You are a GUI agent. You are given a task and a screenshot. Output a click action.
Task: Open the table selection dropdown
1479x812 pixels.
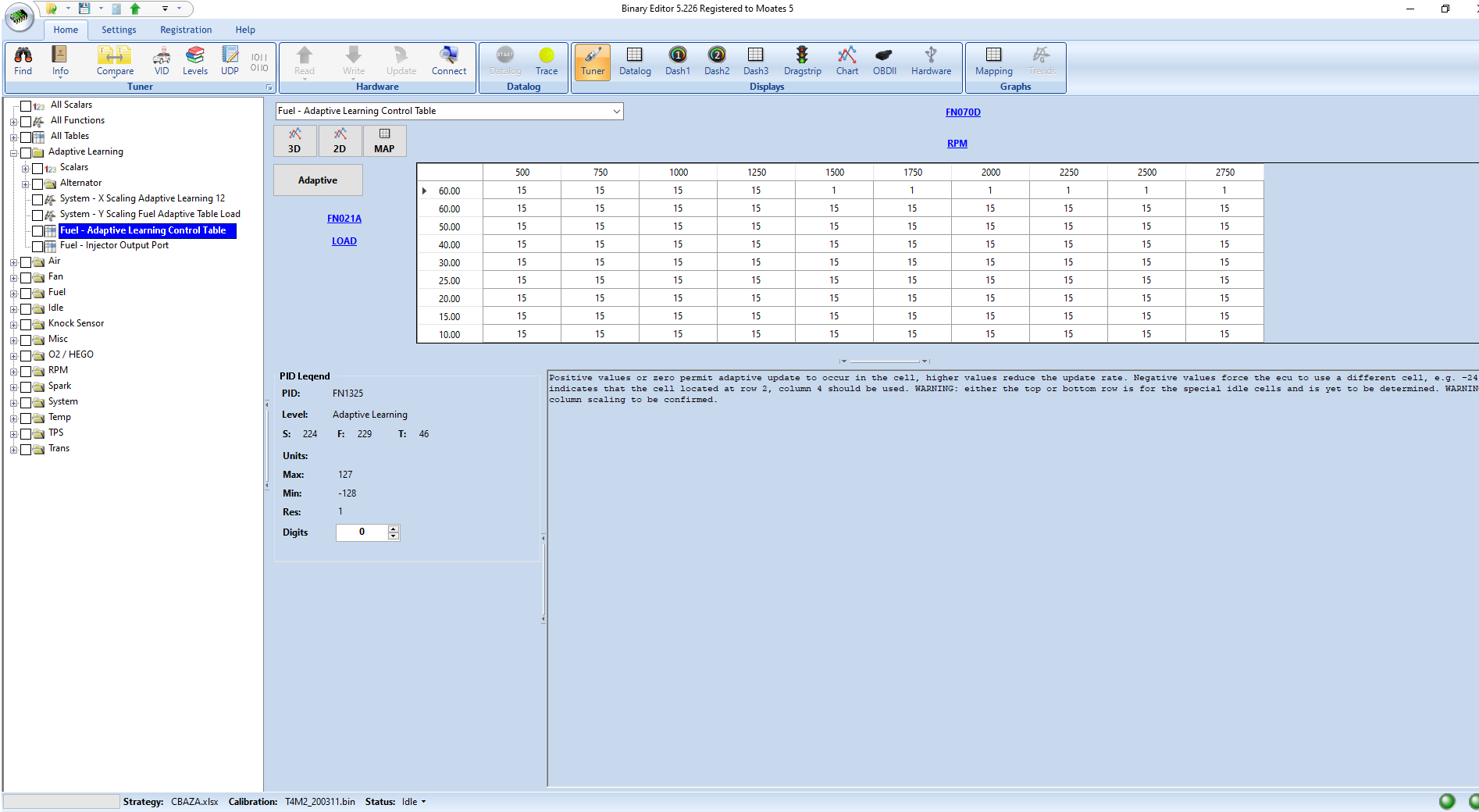point(616,111)
